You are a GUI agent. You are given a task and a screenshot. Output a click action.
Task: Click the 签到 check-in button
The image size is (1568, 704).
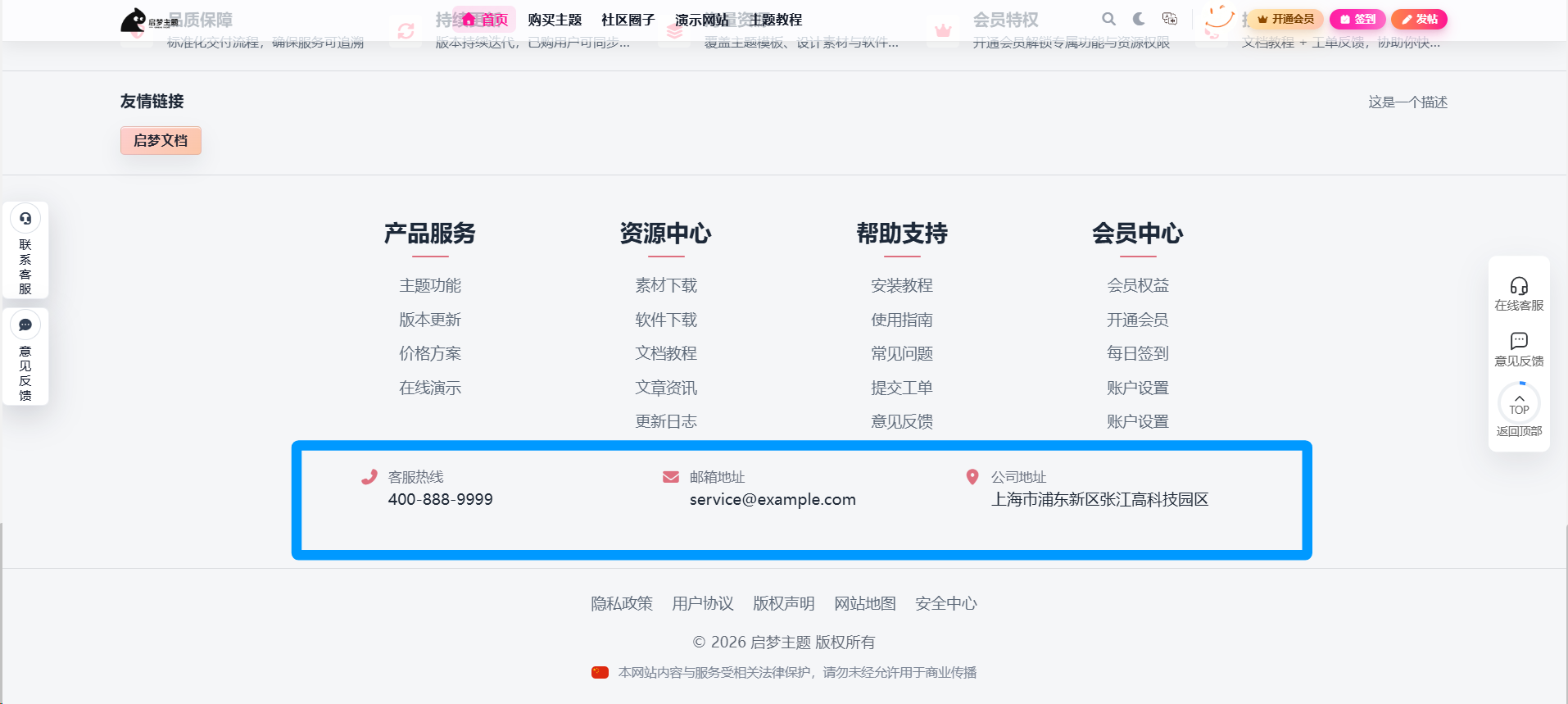[x=1357, y=19]
